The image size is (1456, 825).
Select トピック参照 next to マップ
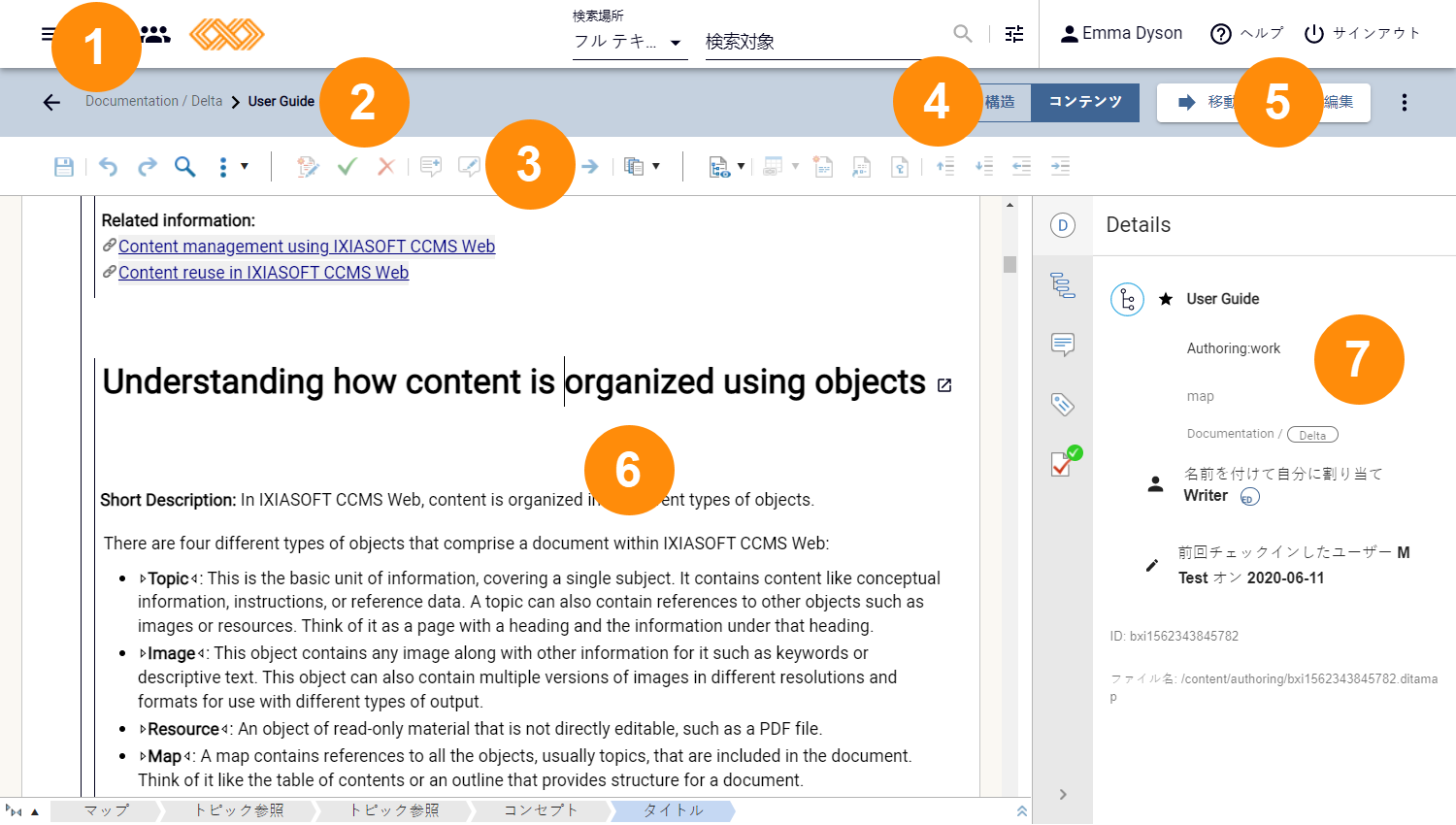pos(239,810)
